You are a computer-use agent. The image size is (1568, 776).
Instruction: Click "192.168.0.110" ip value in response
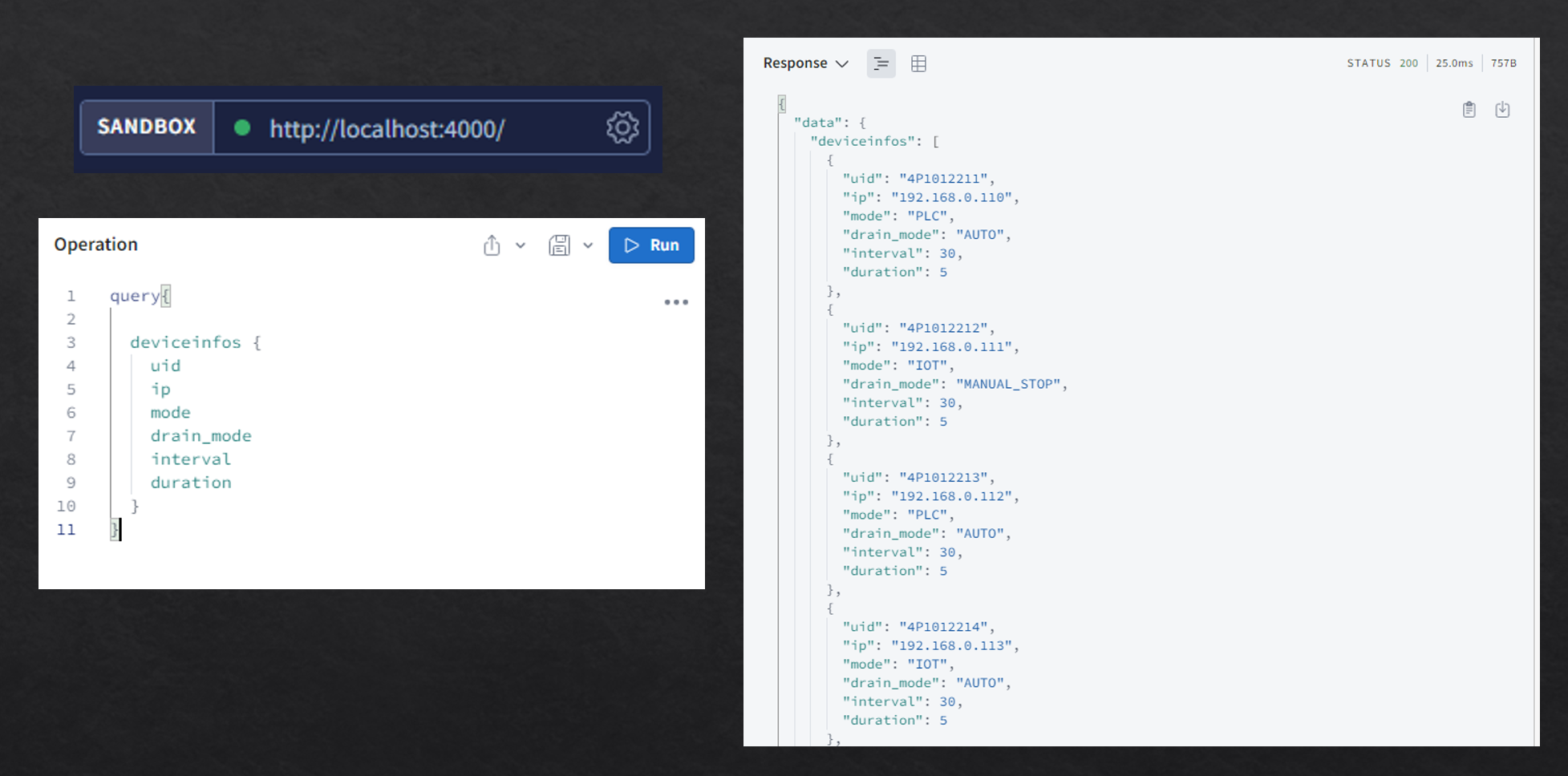tap(951, 197)
